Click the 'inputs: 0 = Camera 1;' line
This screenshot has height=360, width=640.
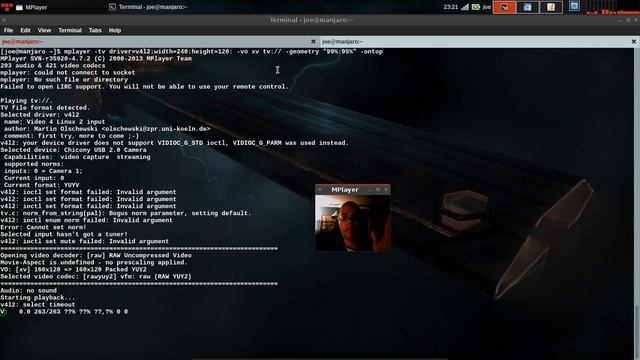[43, 171]
